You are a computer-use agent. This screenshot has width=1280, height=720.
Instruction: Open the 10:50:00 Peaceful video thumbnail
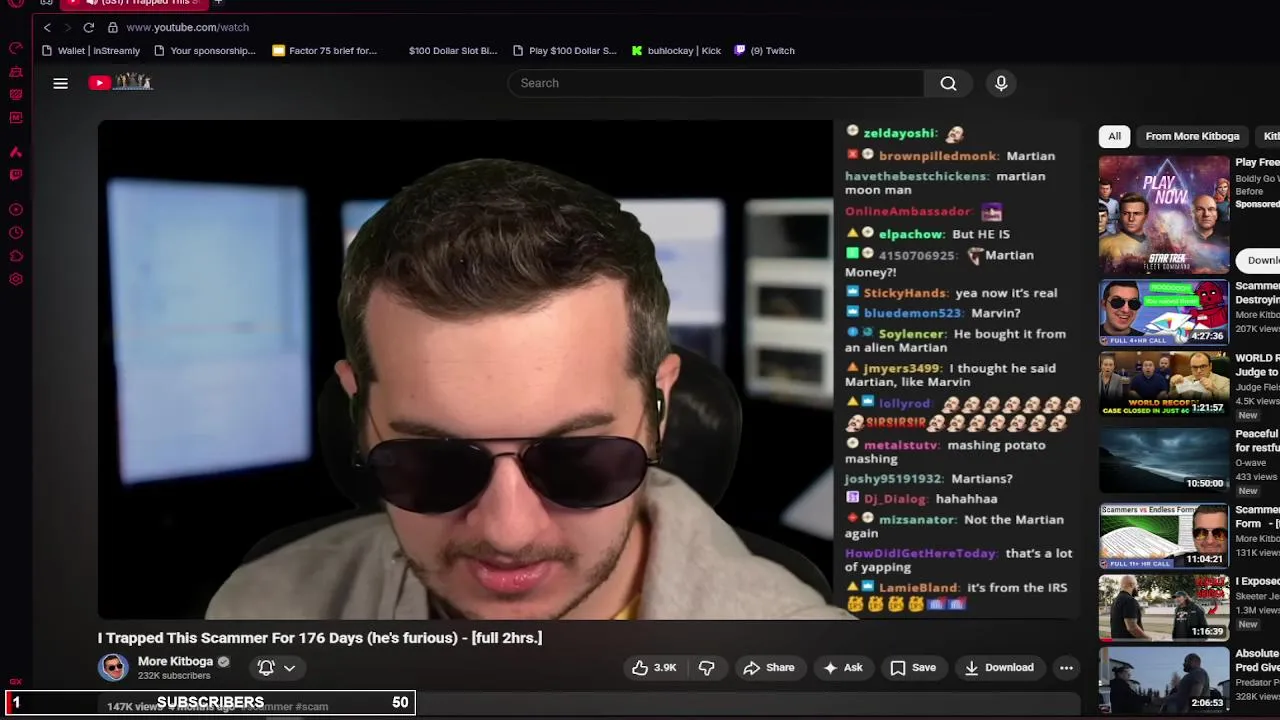(1164, 459)
